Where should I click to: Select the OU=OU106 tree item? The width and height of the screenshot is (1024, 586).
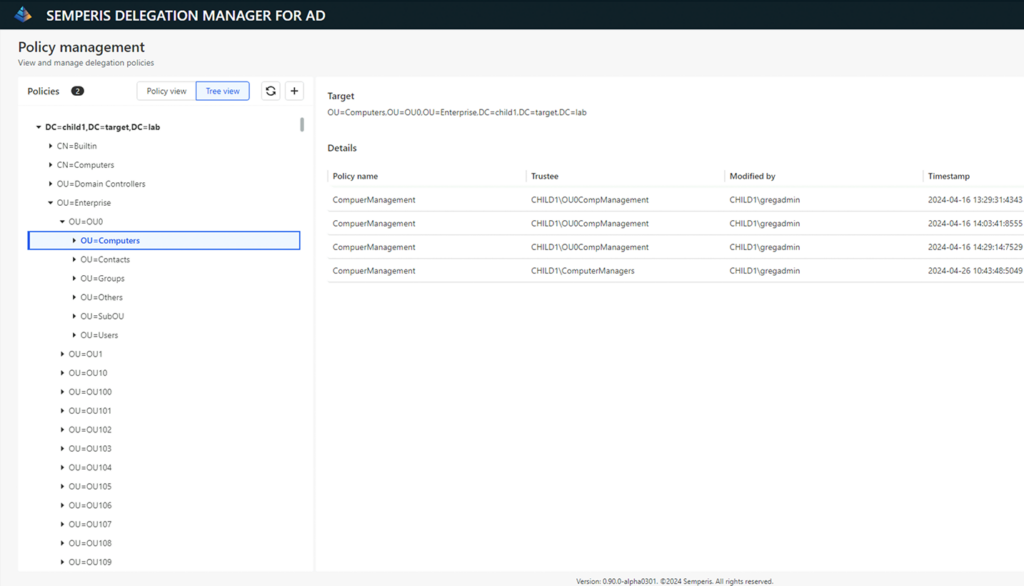(x=90, y=506)
